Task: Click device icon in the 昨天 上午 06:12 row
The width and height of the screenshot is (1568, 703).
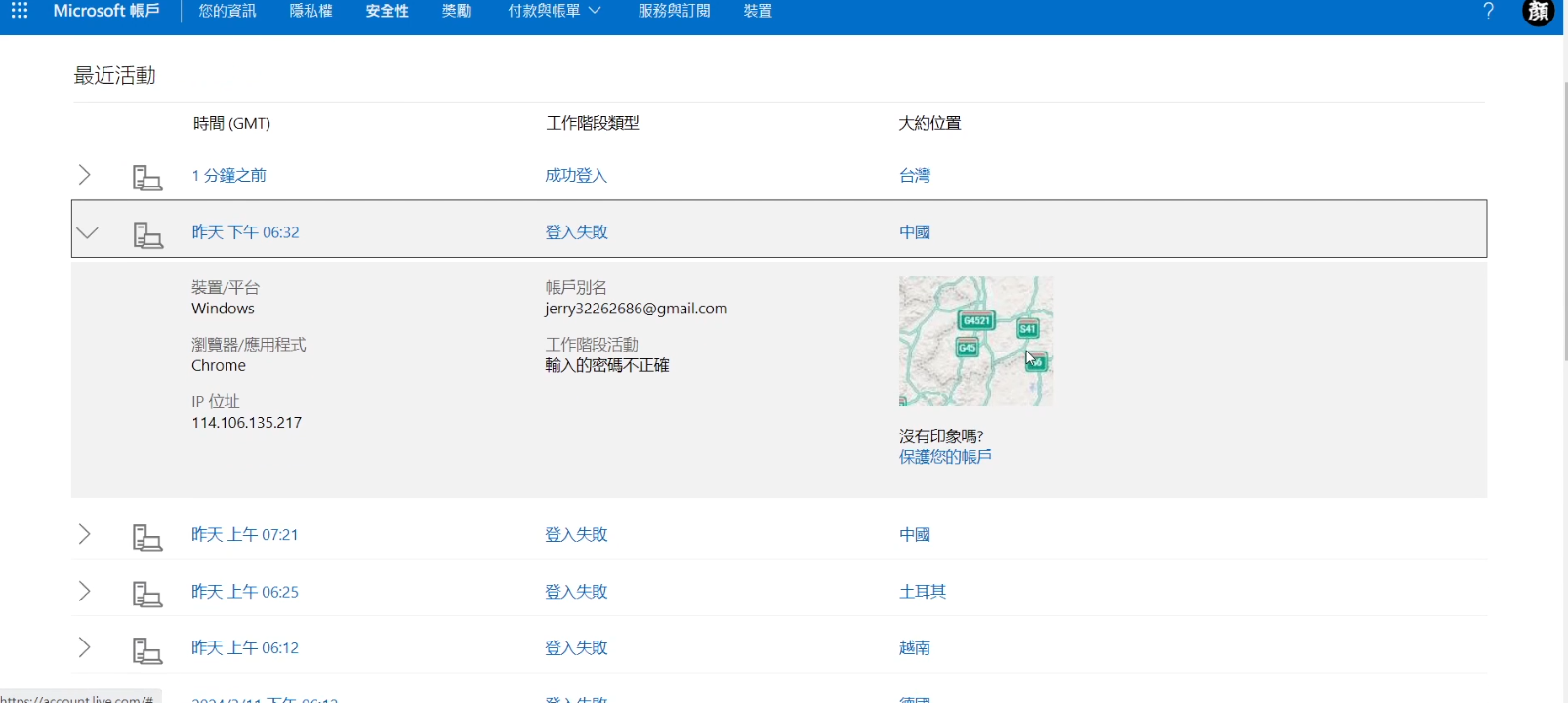Action: (x=147, y=650)
